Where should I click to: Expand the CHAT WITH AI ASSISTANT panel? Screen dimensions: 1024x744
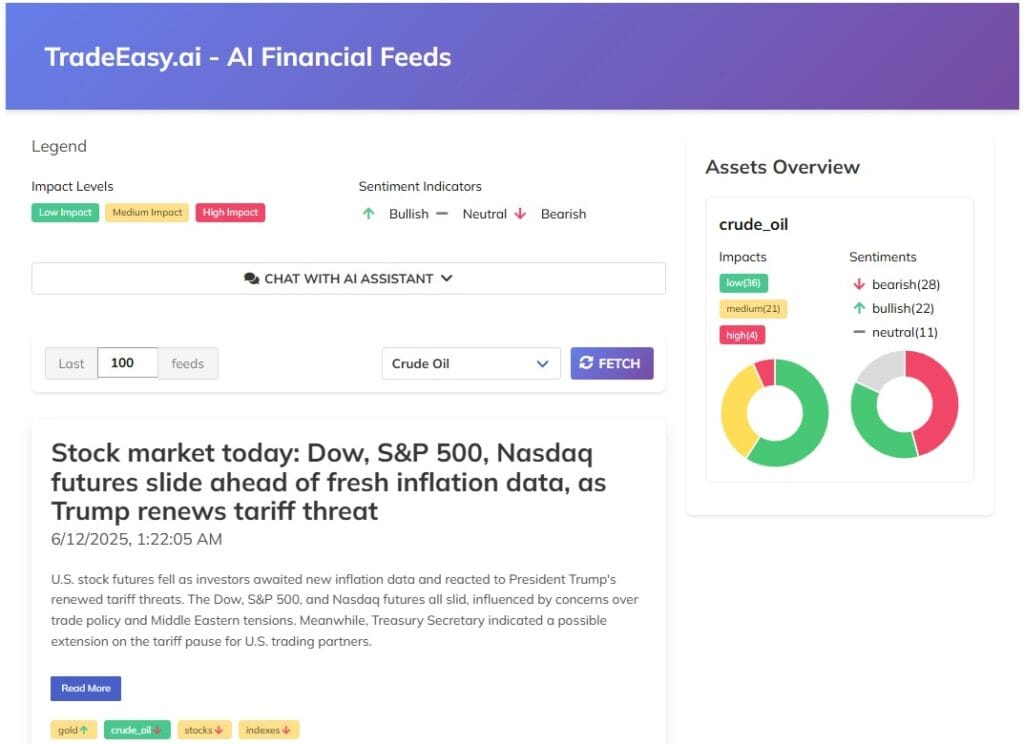[348, 278]
